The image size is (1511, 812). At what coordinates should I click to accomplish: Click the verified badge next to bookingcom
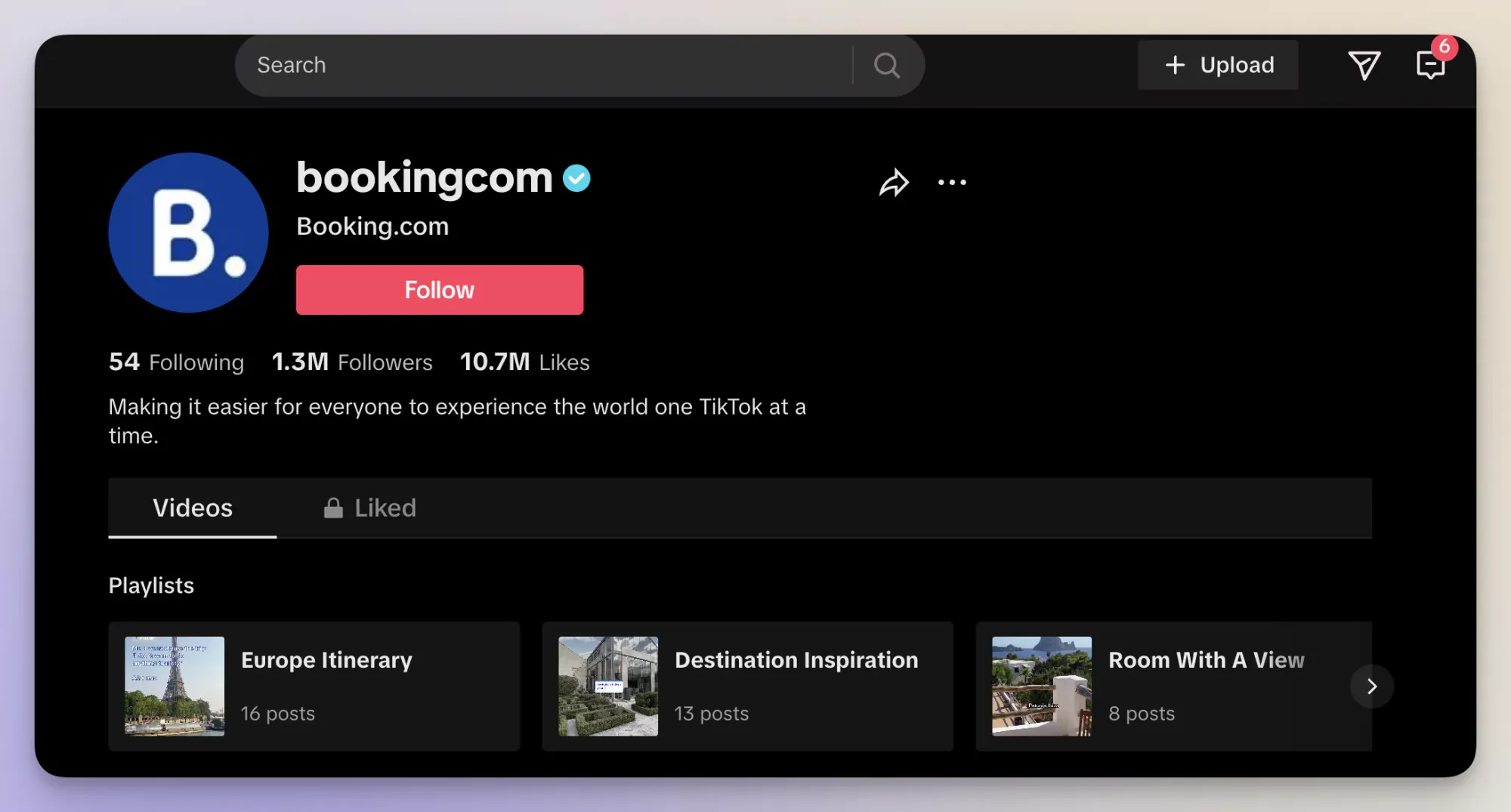click(576, 178)
